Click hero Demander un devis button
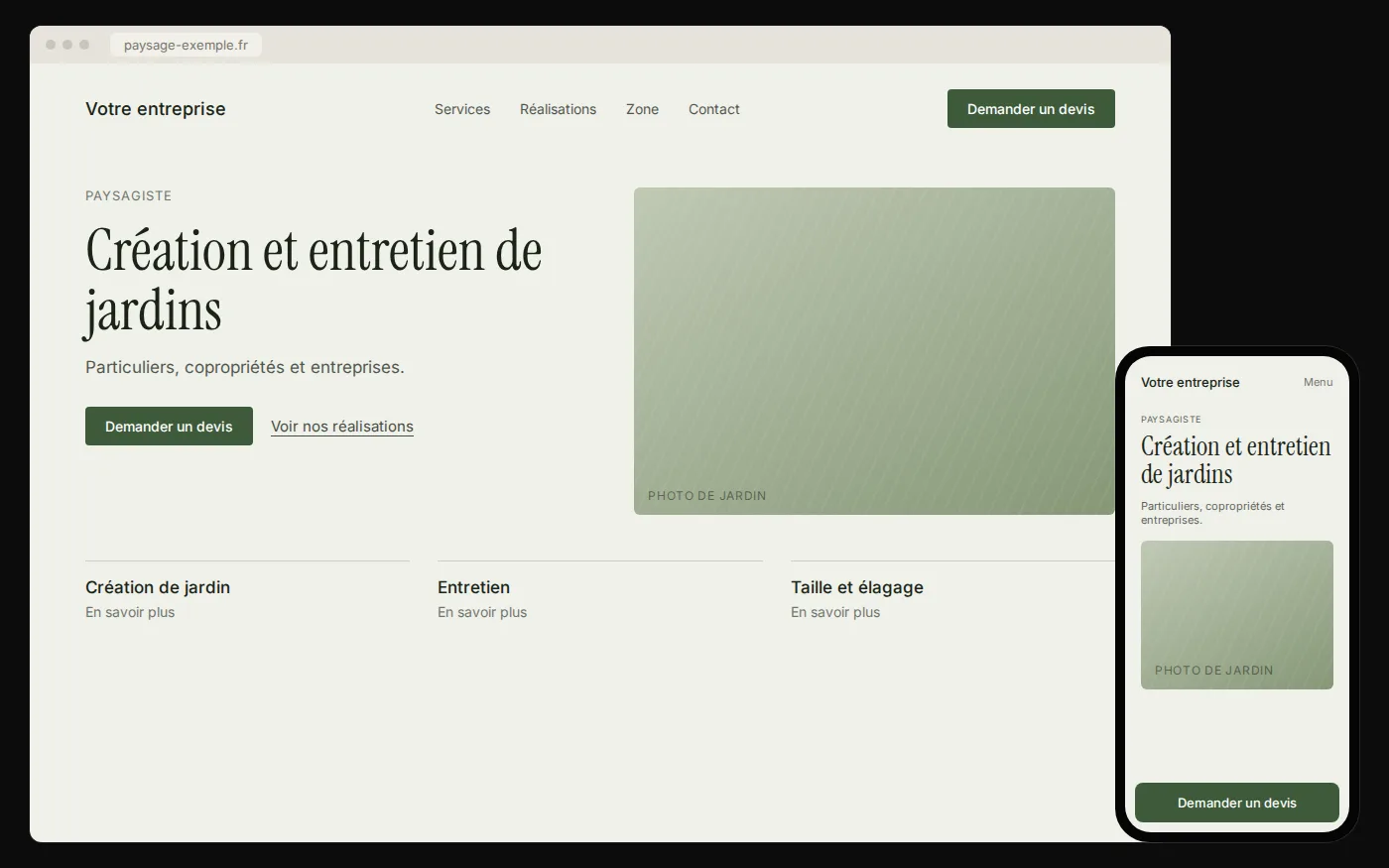The image size is (1389, 868). click(x=169, y=427)
